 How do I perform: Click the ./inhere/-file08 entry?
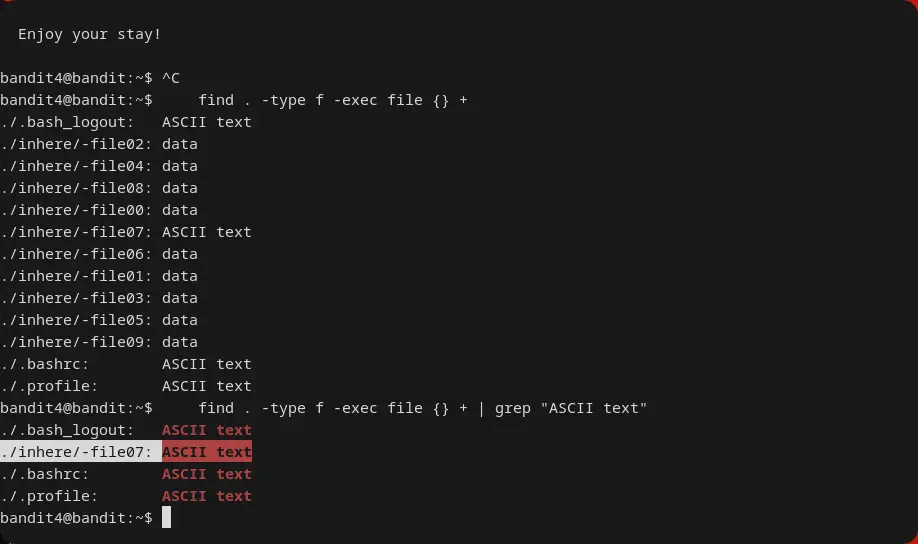[x=99, y=188]
